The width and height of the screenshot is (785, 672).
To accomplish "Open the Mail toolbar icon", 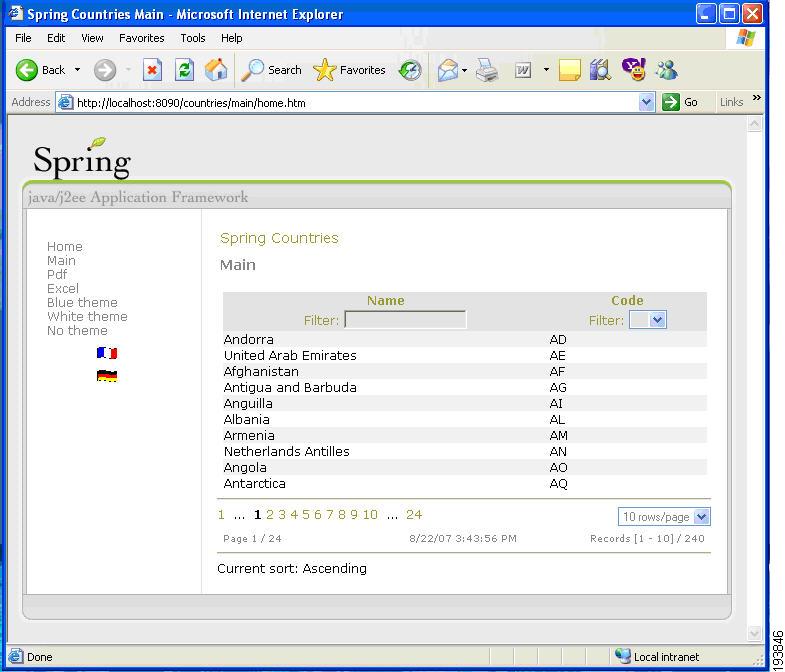I will click(448, 70).
